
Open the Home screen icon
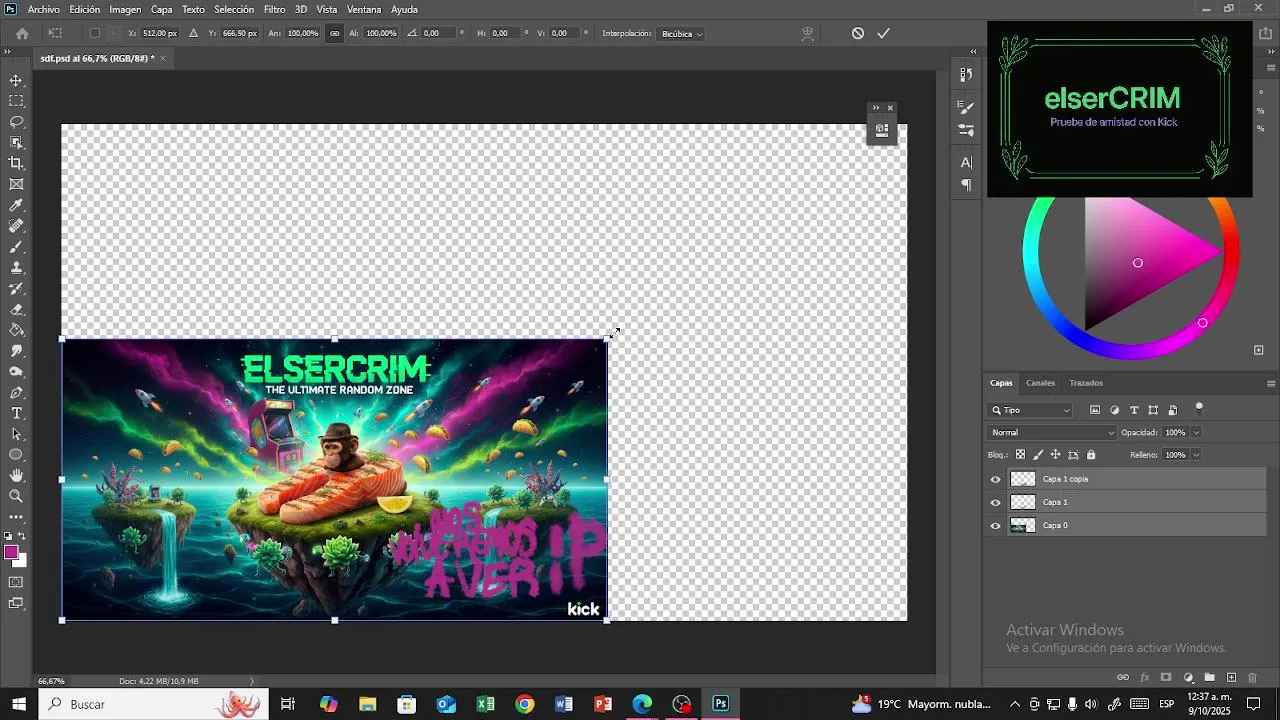click(x=22, y=33)
